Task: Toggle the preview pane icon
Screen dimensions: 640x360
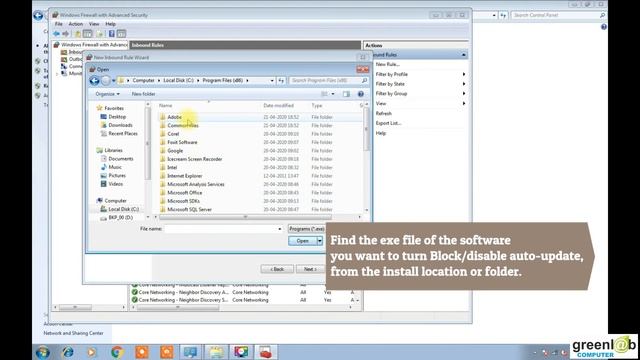Action: (347, 94)
